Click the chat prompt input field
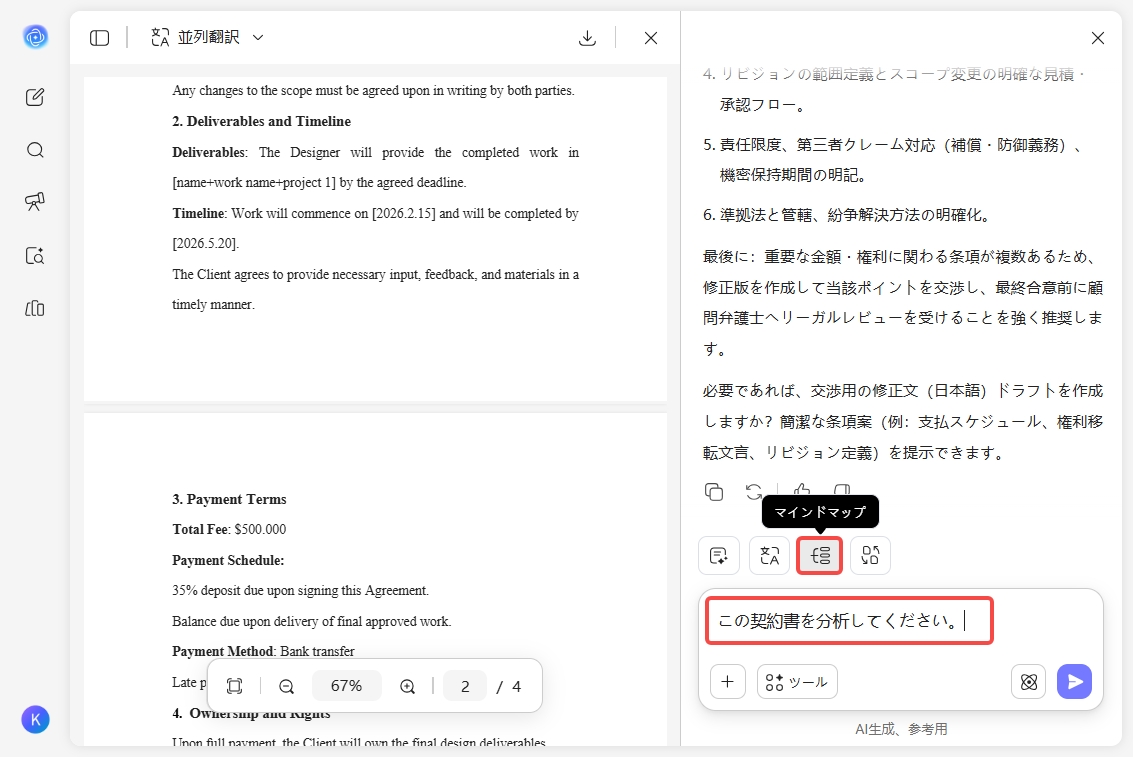Screen dimensions: 1133x757 point(848,620)
